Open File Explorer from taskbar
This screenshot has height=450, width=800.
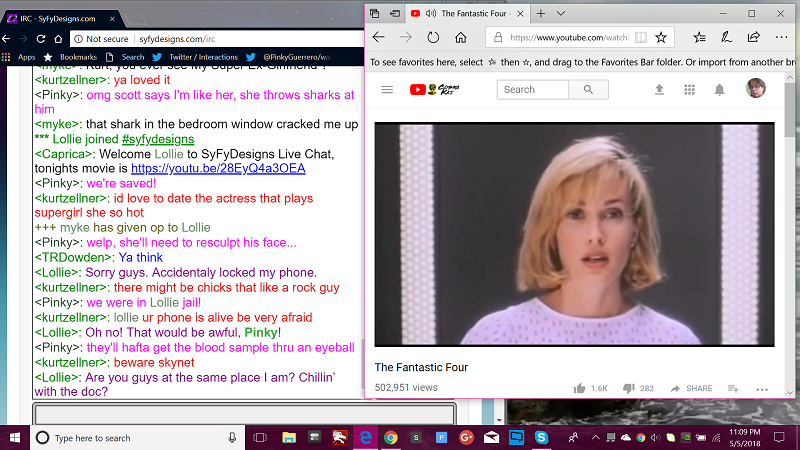pos(289,438)
